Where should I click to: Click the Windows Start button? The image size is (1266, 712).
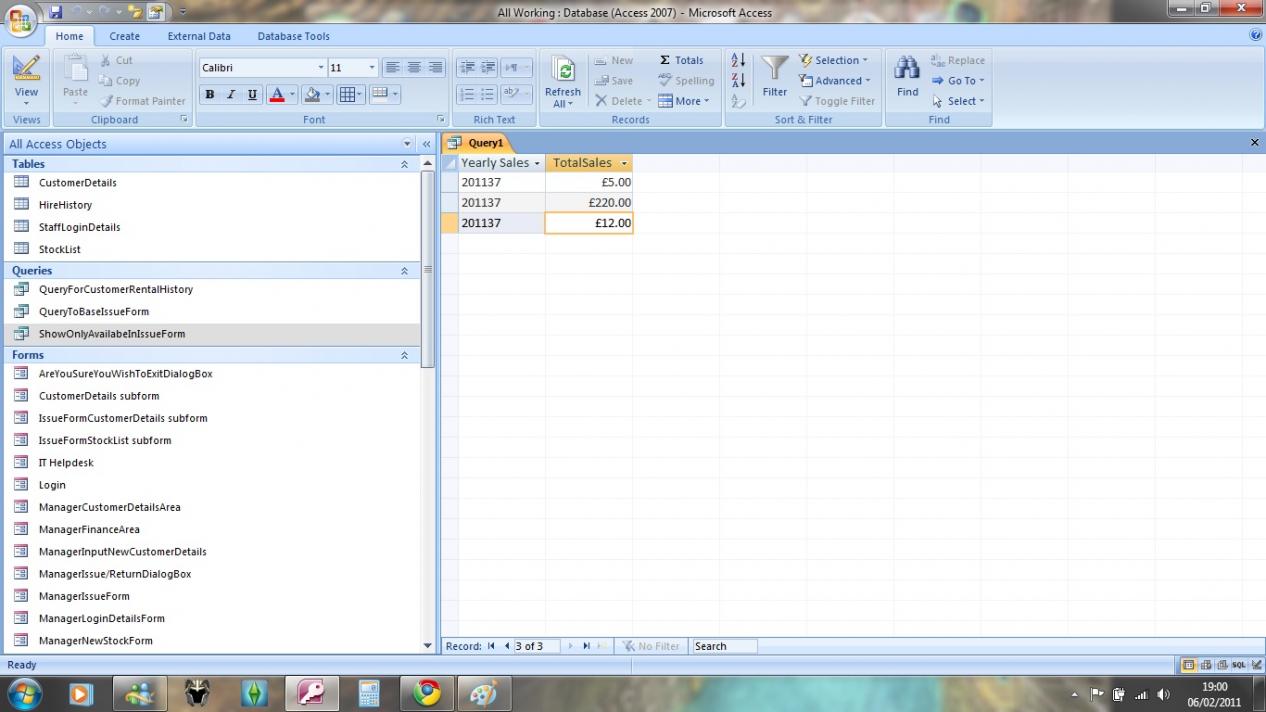click(24, 693)
